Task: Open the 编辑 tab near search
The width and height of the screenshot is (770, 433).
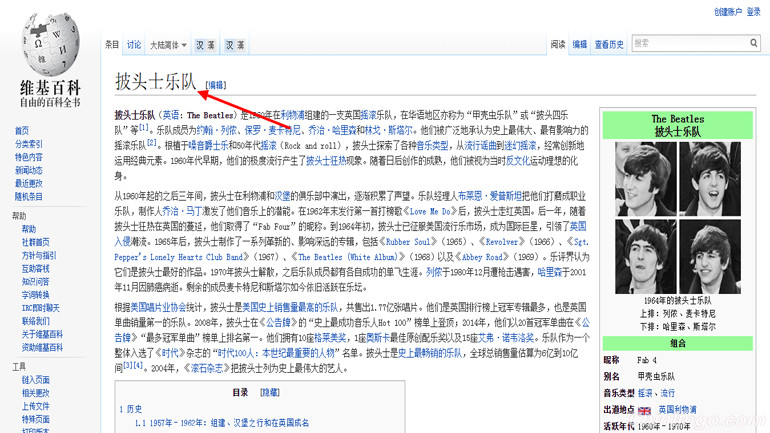Action: click(x=580, y=44)
